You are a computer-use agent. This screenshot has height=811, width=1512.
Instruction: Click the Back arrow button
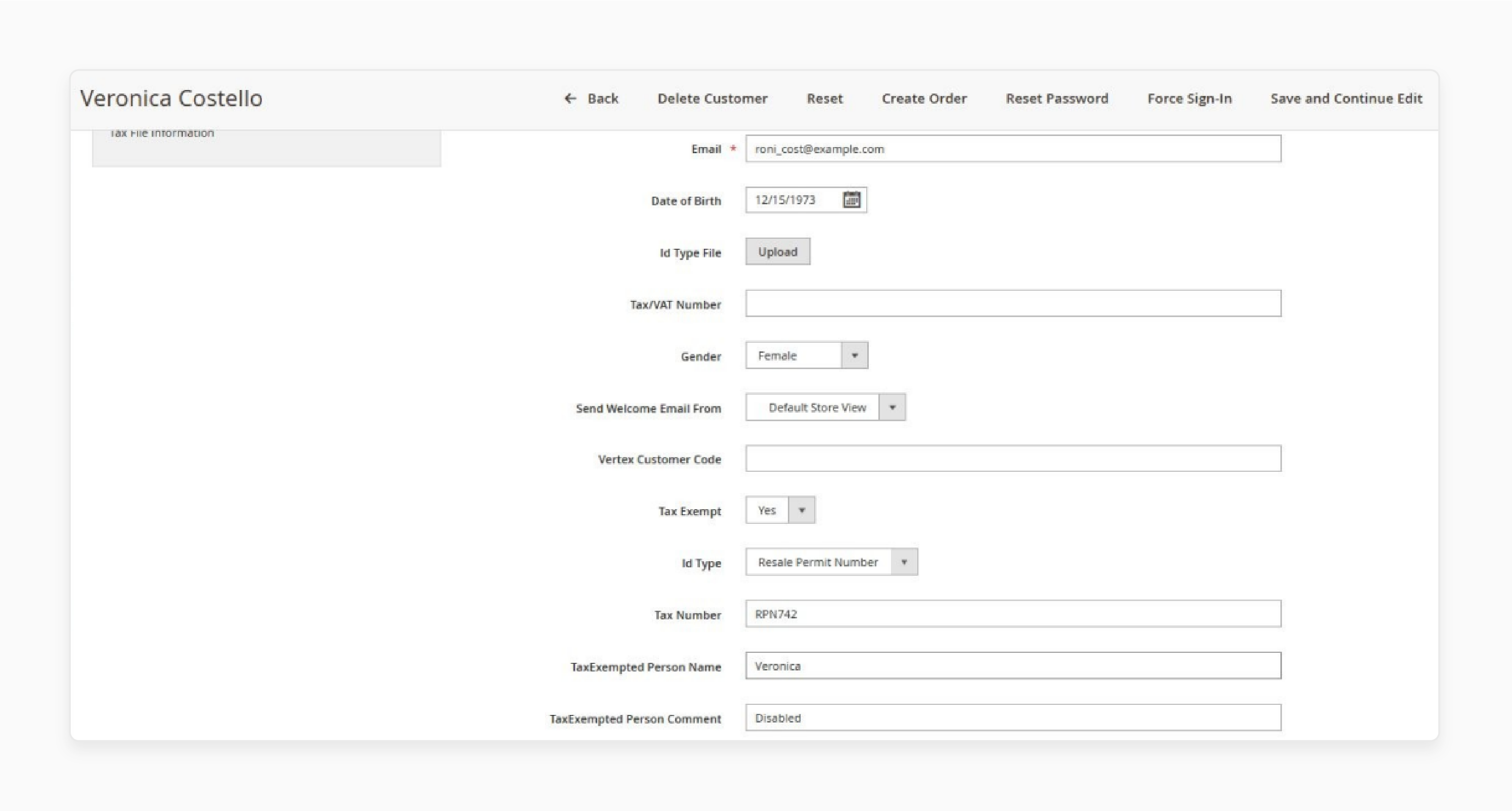[x=591, y=99]
